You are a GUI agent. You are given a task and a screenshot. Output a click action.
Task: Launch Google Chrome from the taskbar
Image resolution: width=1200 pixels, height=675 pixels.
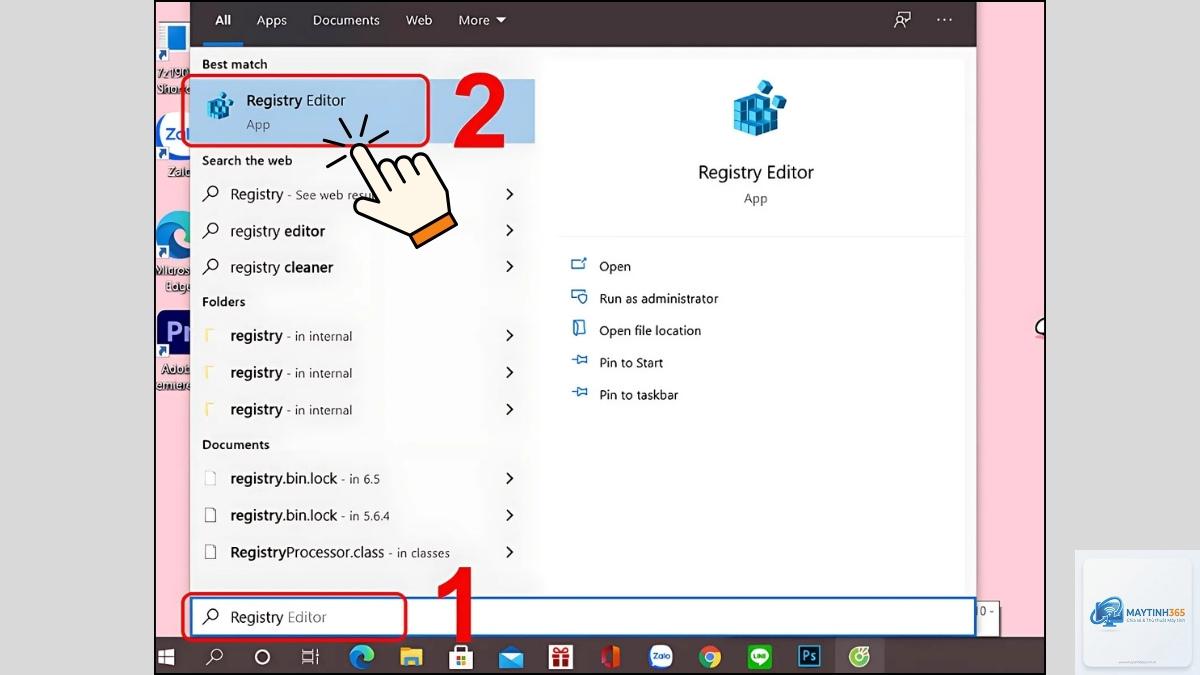[x=710, y=657]
